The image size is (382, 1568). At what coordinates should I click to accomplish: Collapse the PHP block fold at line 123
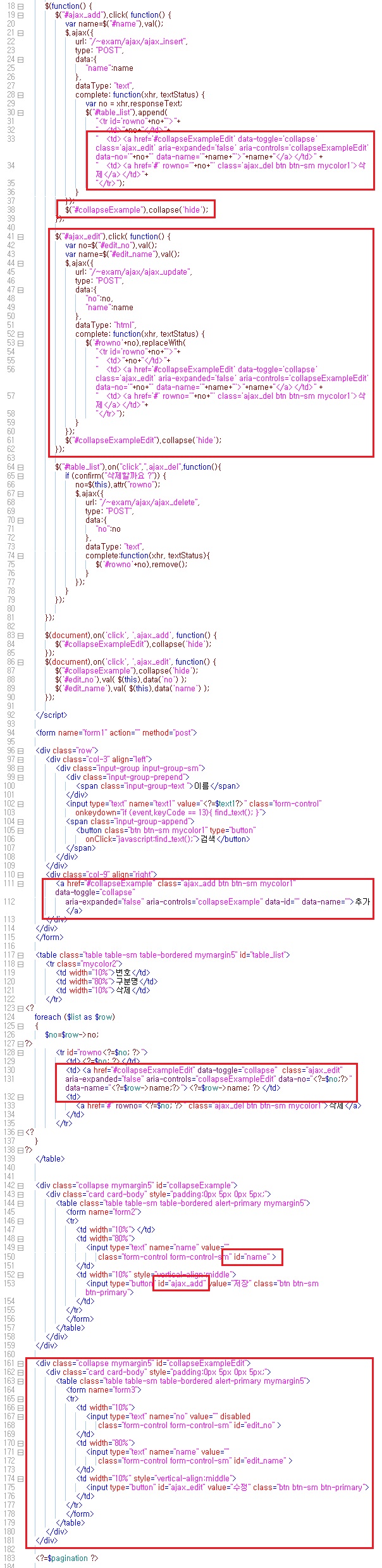coord(20,1008)
